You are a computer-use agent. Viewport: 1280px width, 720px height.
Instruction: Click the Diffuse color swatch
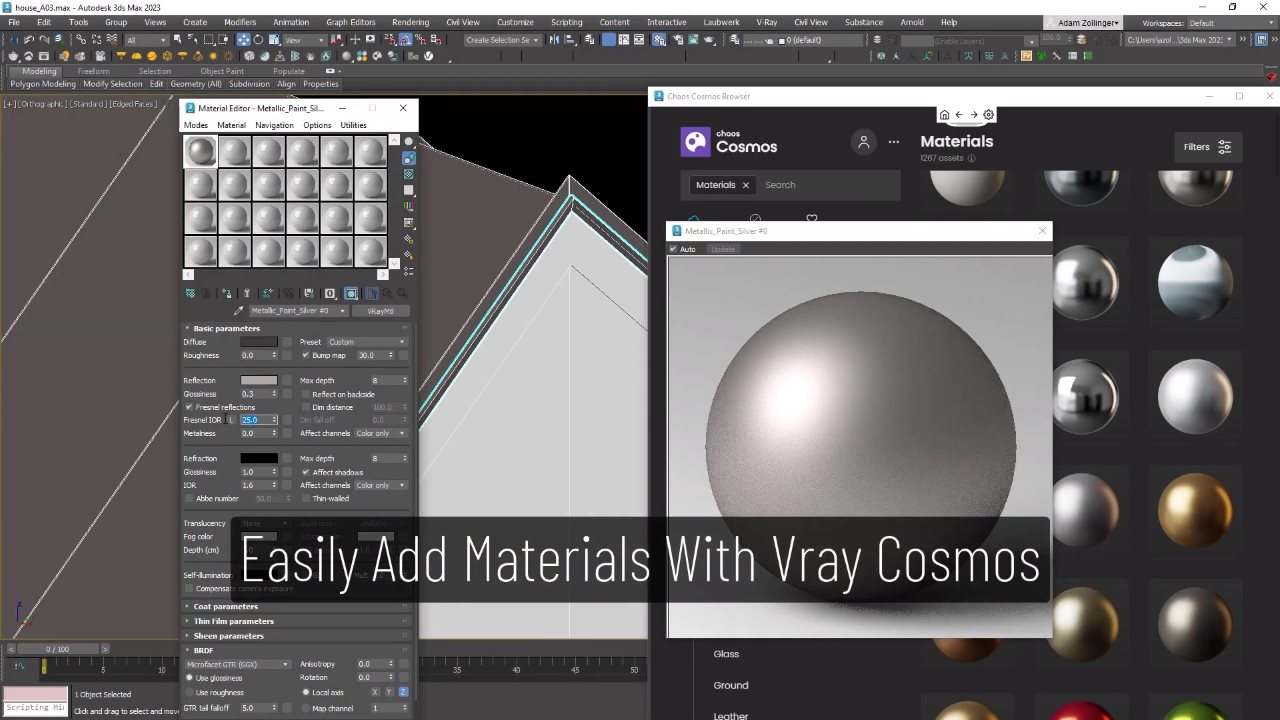(259, 342)
